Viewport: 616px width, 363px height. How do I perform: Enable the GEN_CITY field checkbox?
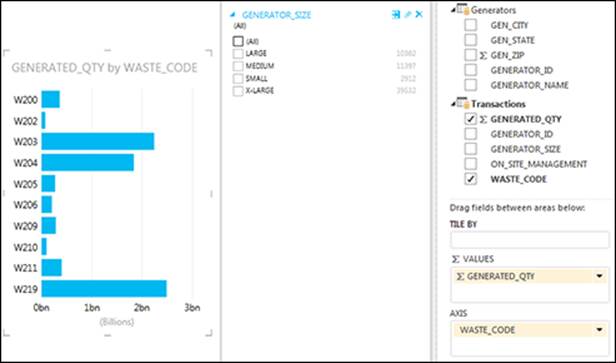coord(471,25)
